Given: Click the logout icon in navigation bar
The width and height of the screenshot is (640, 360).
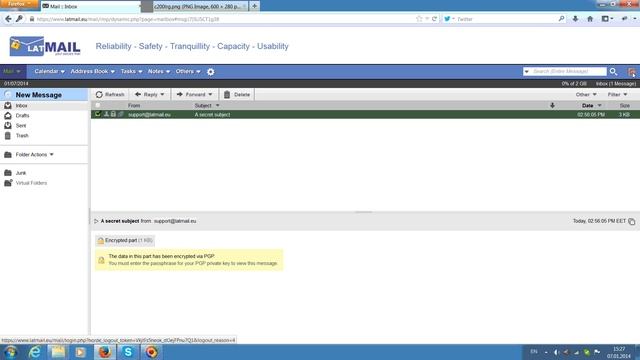Looking at the screenshot, I should [632, 72].
